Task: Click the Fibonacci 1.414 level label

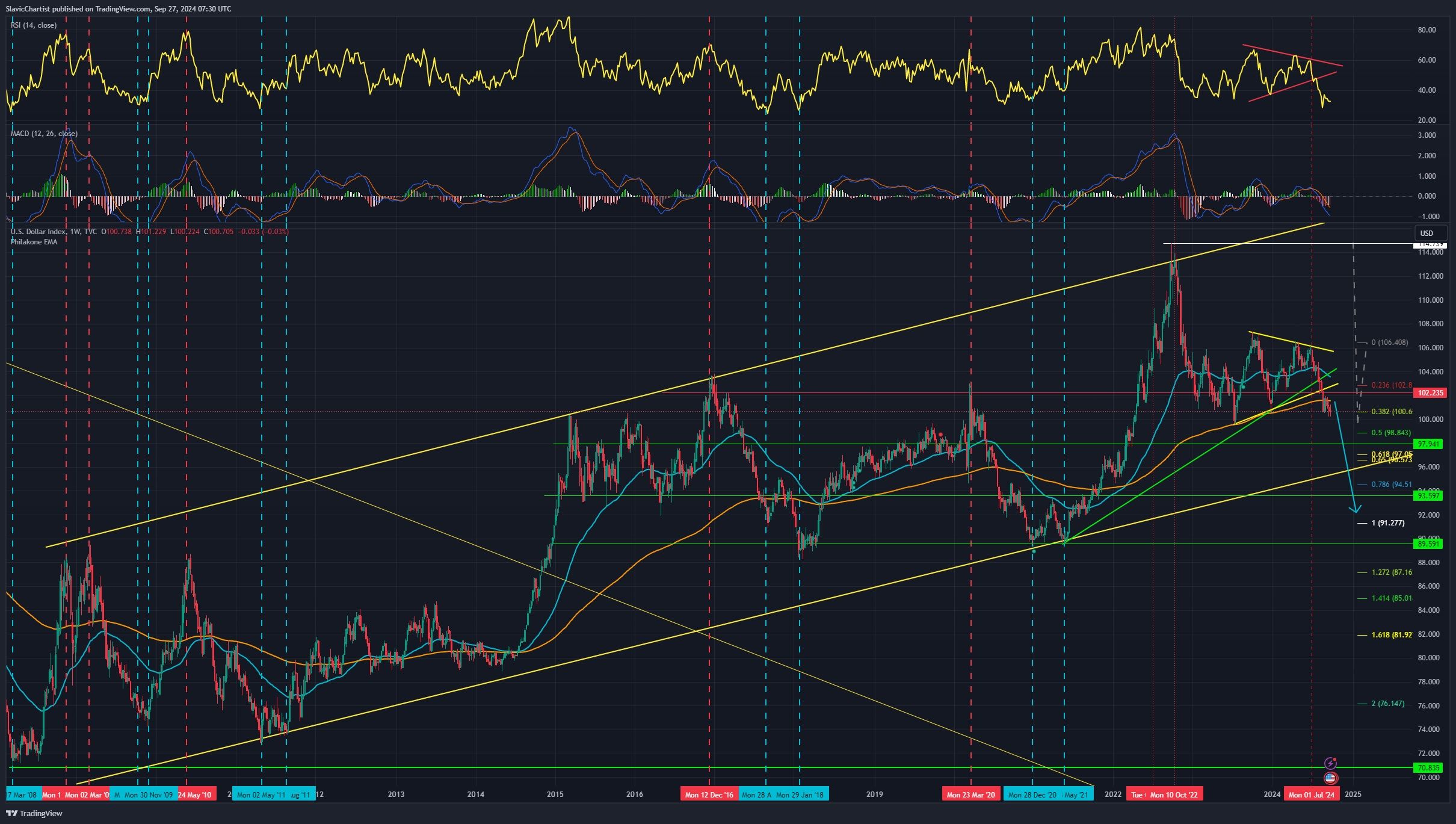Action: pos(1392,599)
